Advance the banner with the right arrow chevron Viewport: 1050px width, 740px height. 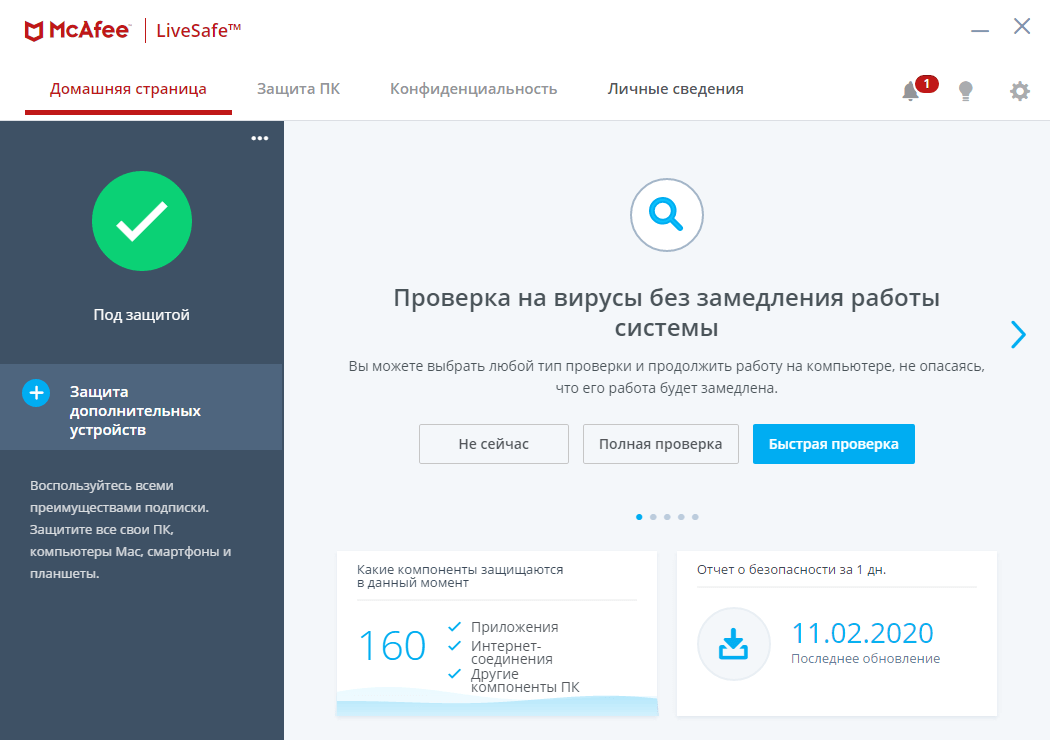click(x=1018, y=335)
